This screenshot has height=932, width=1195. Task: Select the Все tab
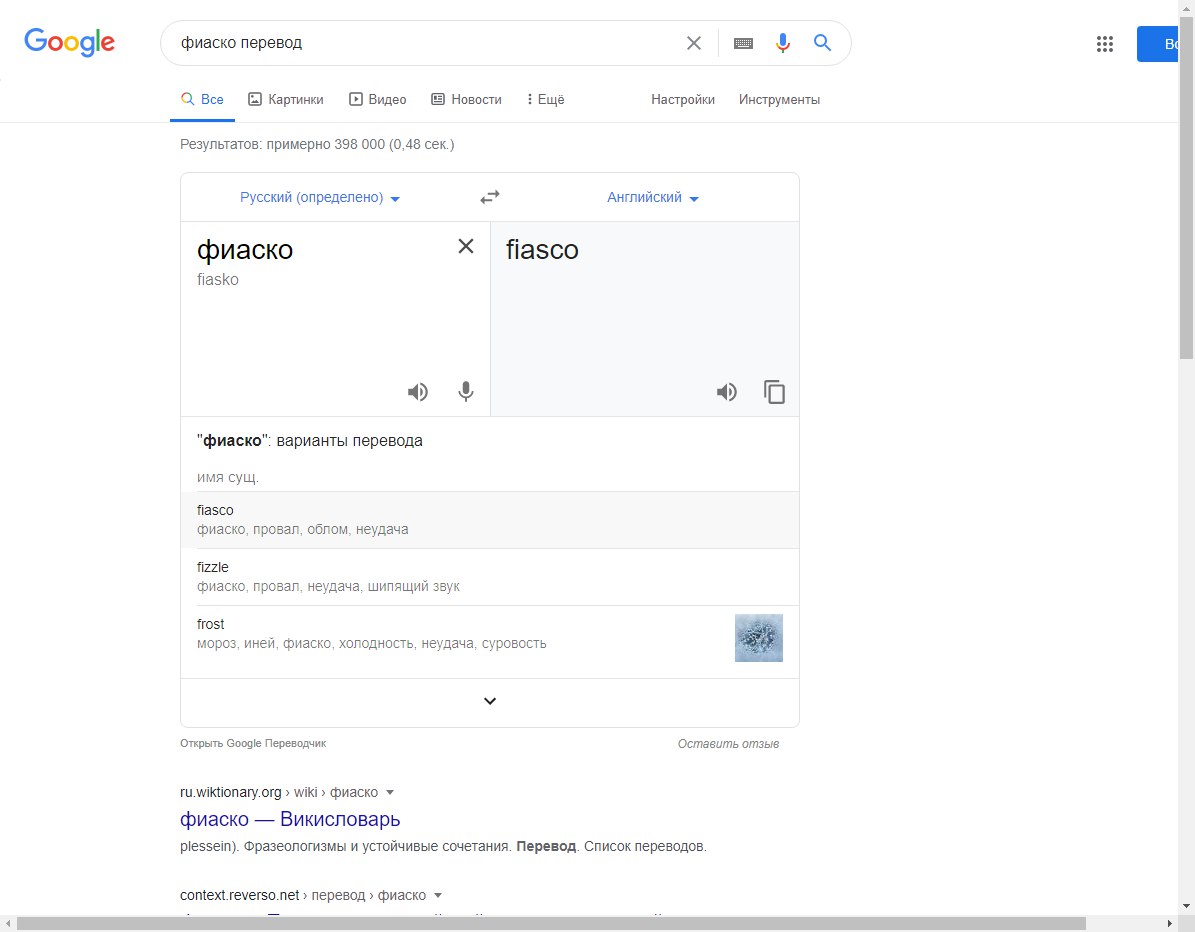[x=203, y=100]
